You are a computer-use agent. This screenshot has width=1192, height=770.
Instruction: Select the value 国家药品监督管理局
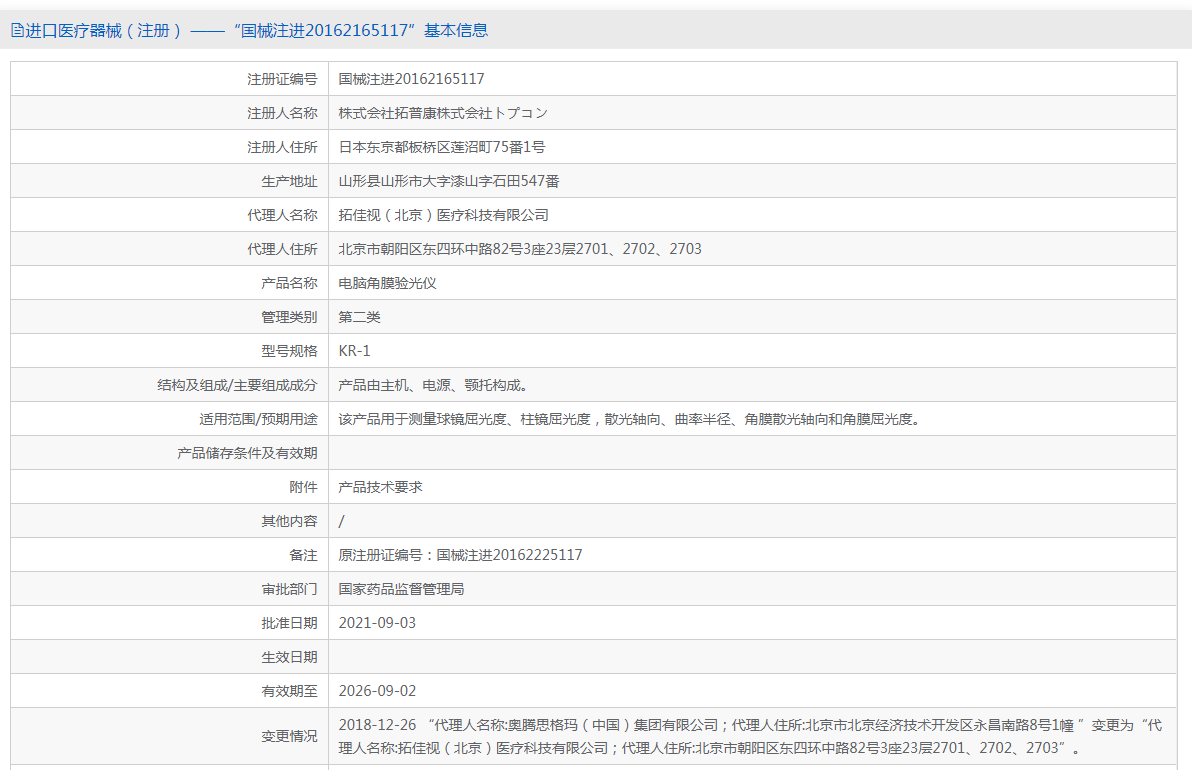click(401, 589)
